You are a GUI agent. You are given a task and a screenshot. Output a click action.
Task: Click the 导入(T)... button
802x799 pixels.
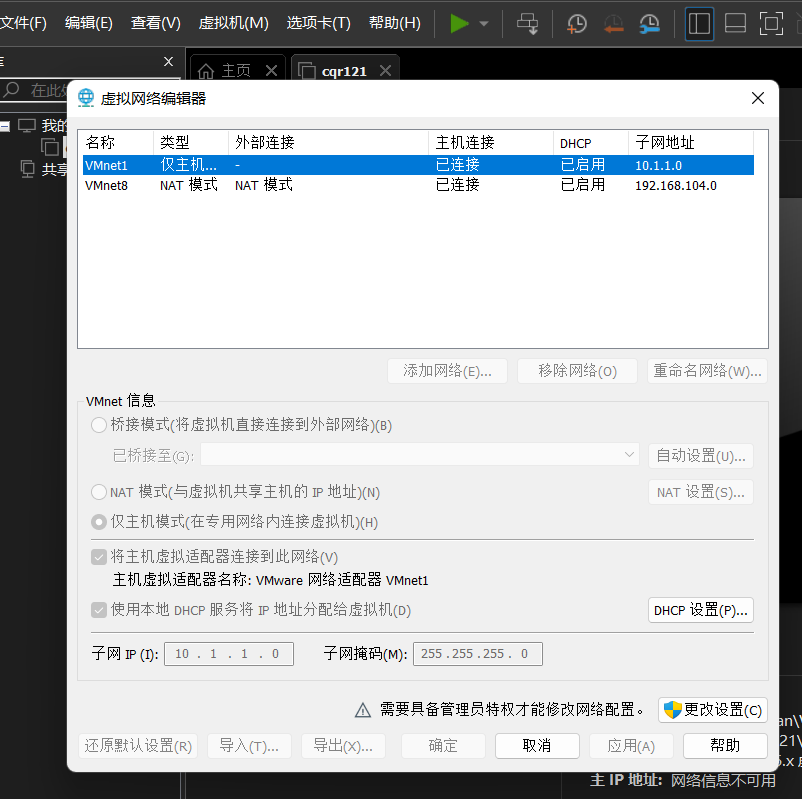[x=249, y=746]
